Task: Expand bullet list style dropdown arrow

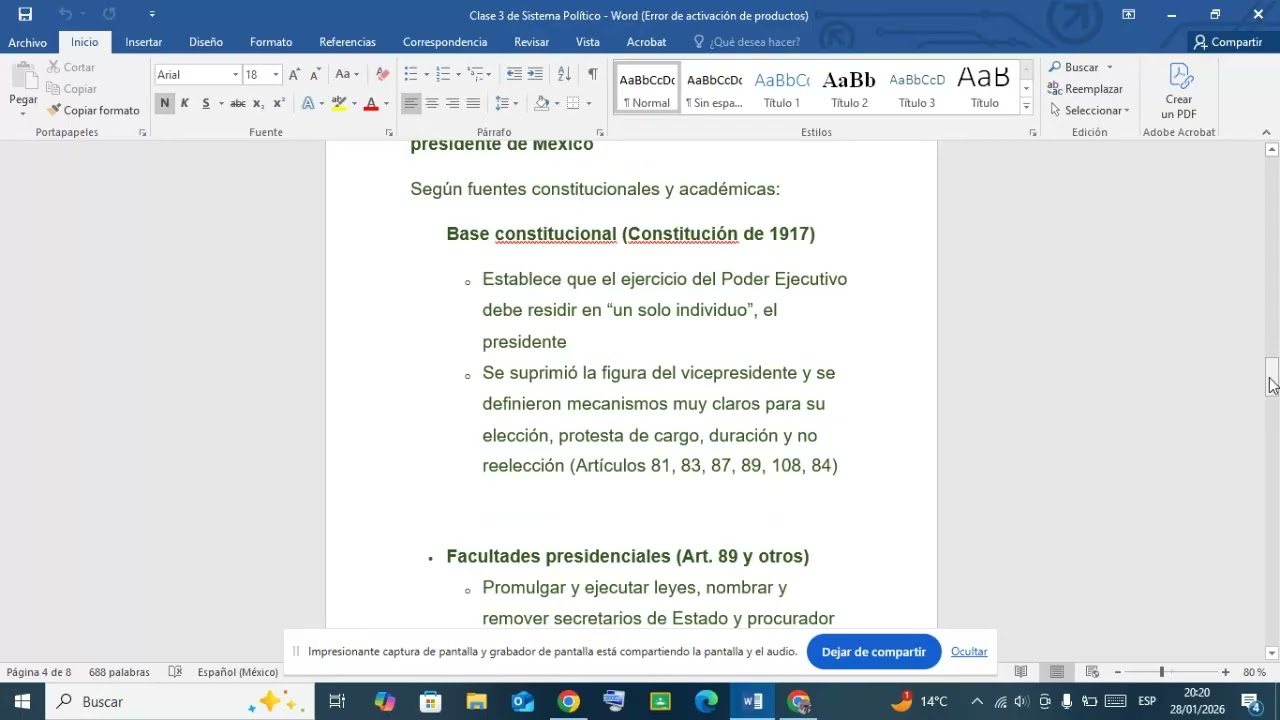Action: [426, 75]
